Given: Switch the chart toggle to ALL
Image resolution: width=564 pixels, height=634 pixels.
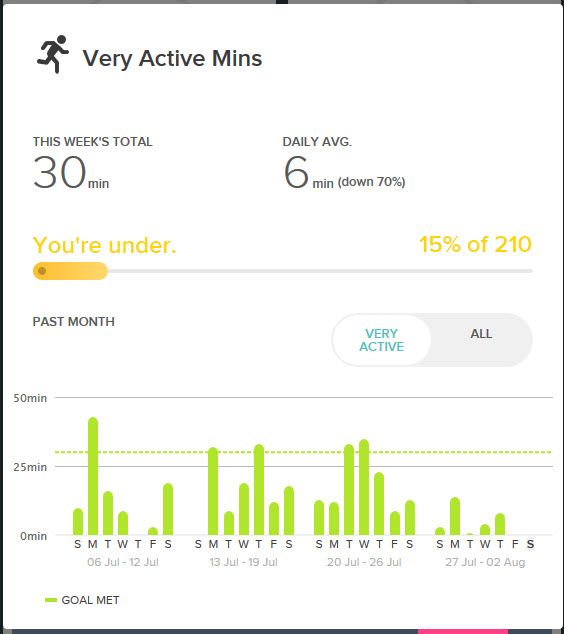Looking at the screenshot, I should click(481, 334).
